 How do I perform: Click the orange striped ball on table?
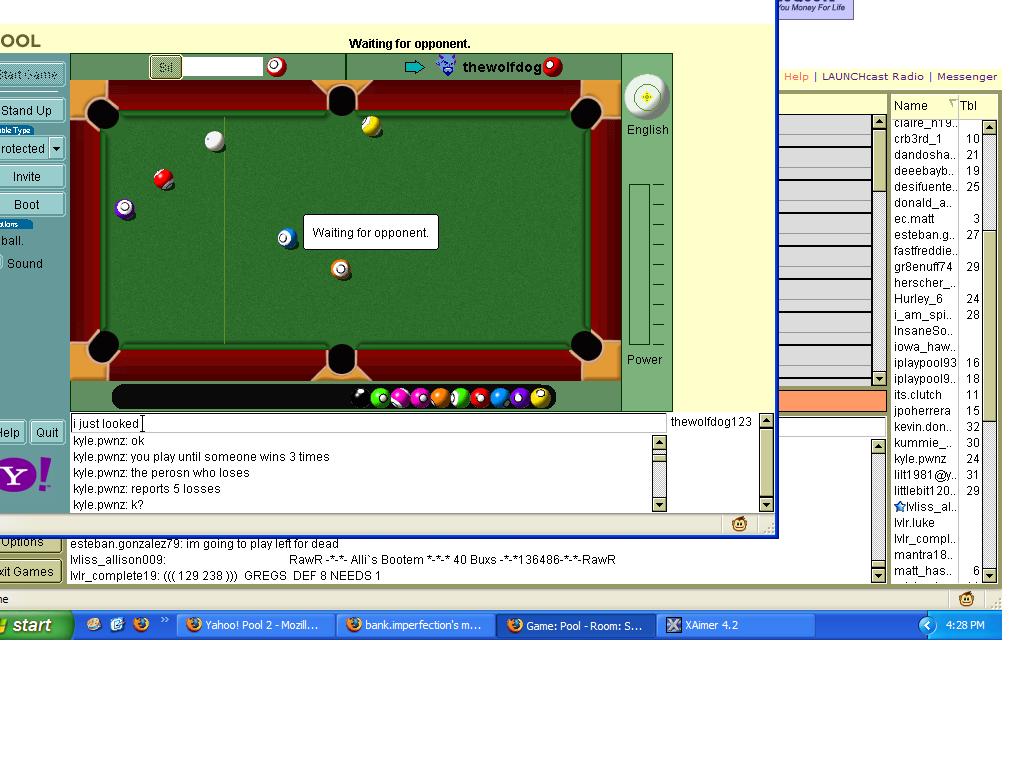pyautogui.click(x=340, y=269)
